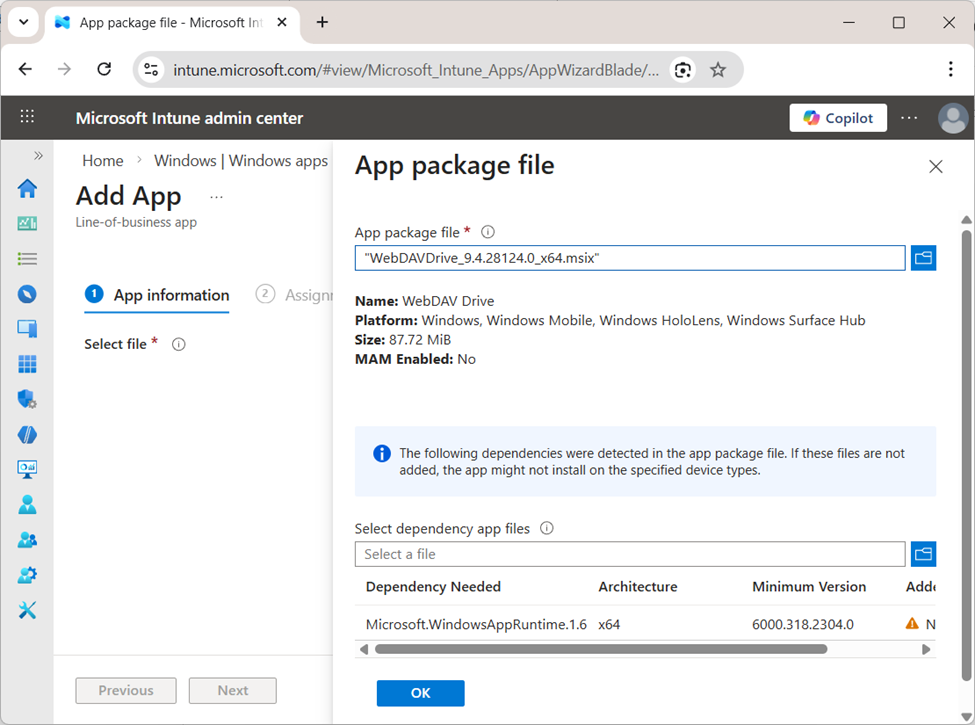Select the Devices section in the sidebar
This screenshot has height=725, width=975.
click(27, 328)
